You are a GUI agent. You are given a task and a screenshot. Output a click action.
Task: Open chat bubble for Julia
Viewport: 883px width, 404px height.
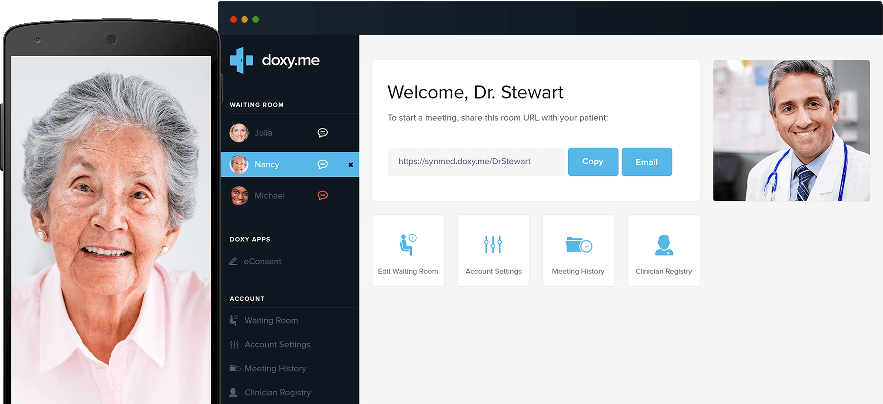[323, 133]
